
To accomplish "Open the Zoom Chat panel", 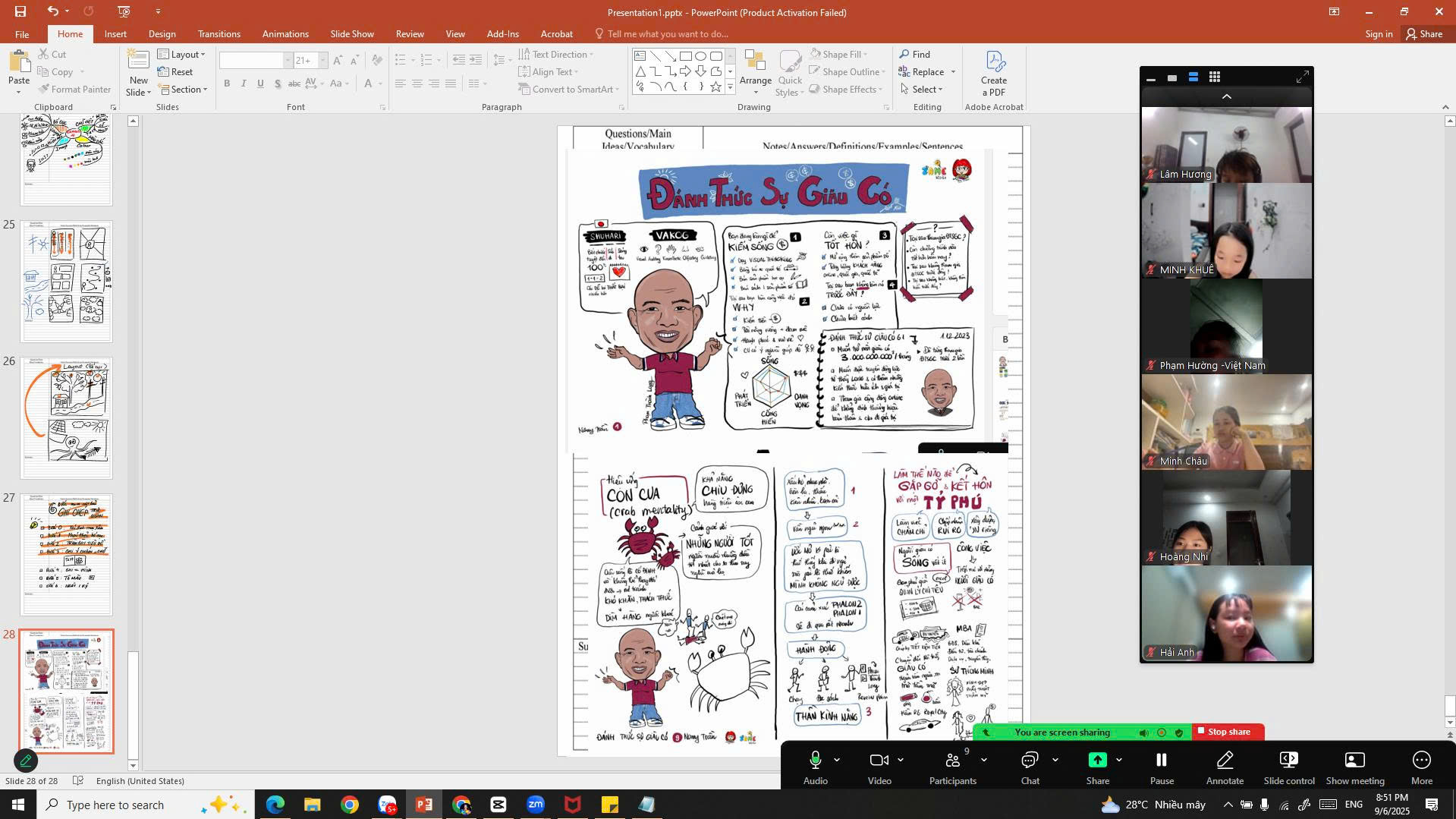I will (x=1030, y=767).
